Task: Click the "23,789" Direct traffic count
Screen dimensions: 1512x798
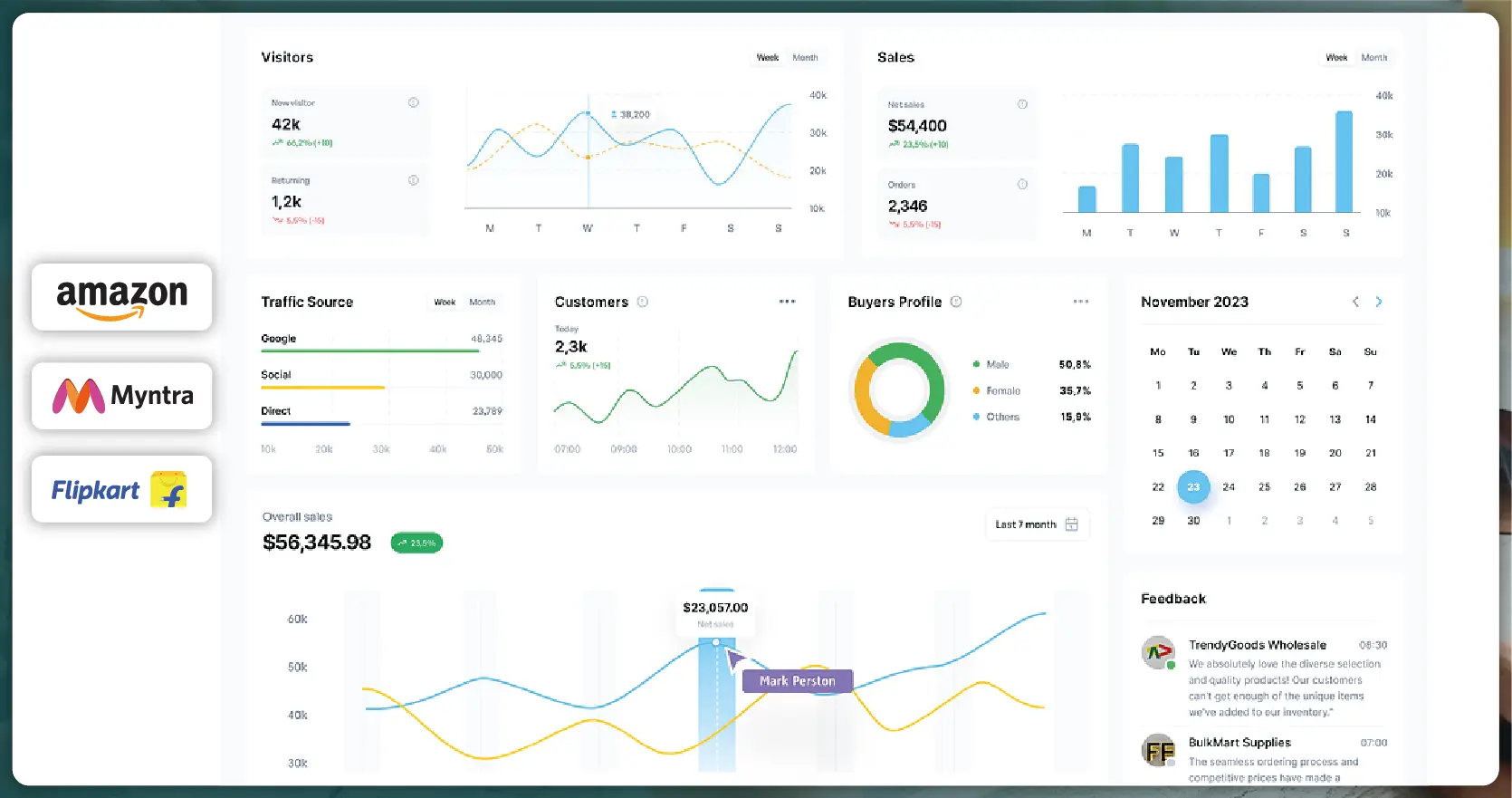Action: (x=487, y=410)
